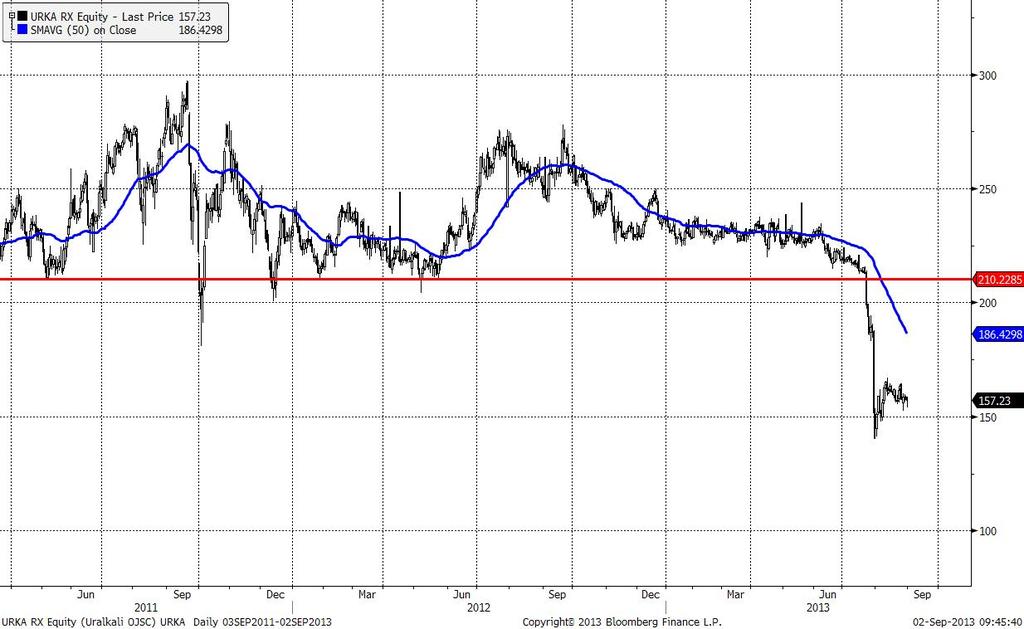This screenshot has width=1024, height=629.
Task: Click the Bloomberg Finance L.P. copyright text
Action: pyautogui.click(x=622, y=622)
